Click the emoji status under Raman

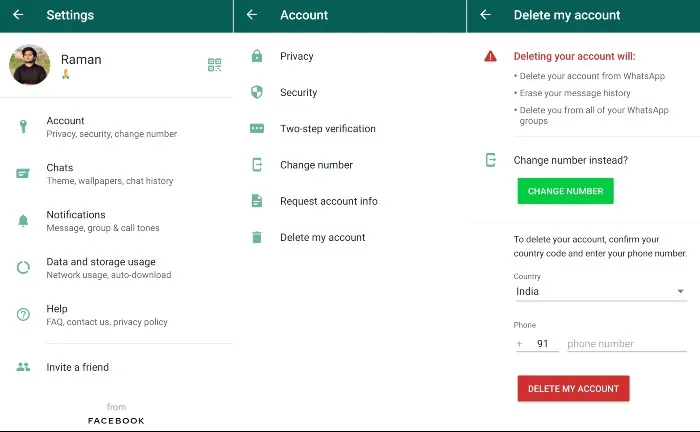click(x=66, y=74)
